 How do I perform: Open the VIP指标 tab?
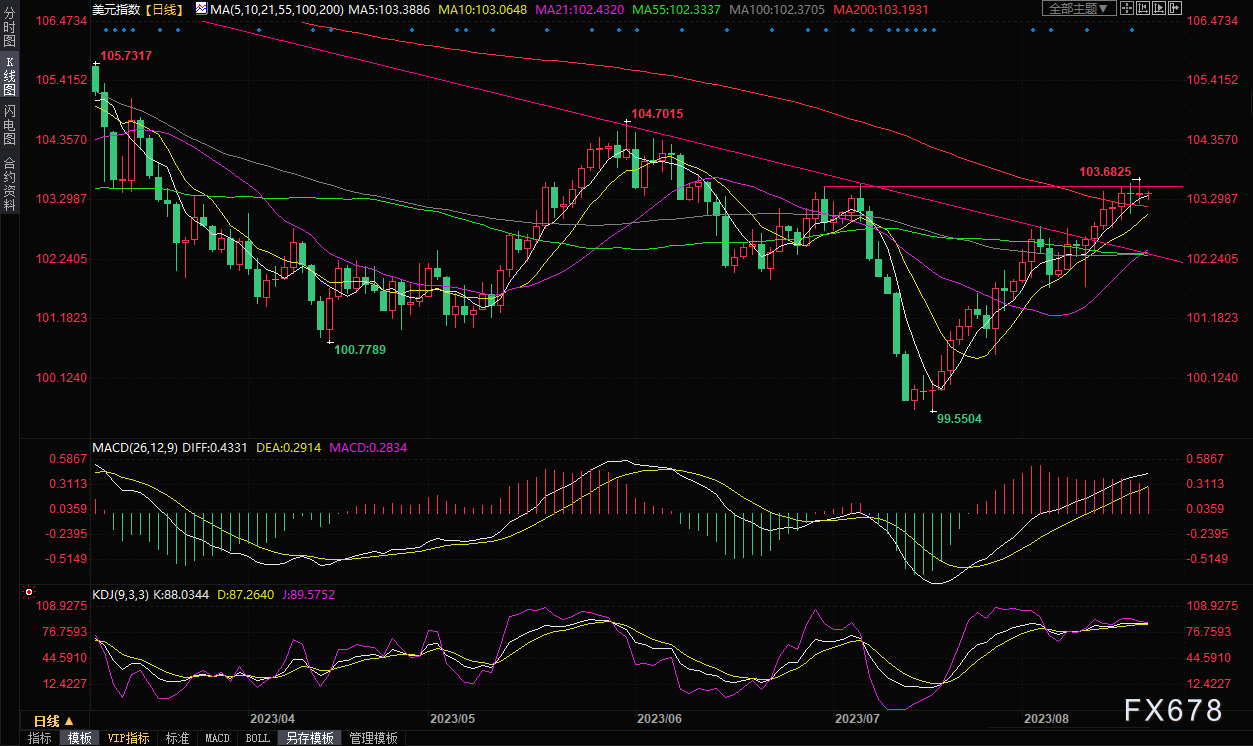[128, 738]
